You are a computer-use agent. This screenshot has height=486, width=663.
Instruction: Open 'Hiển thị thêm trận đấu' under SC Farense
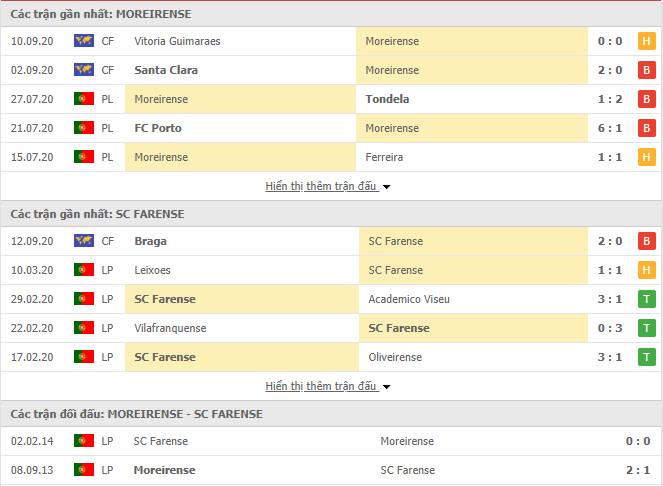[x=321, y=386]
